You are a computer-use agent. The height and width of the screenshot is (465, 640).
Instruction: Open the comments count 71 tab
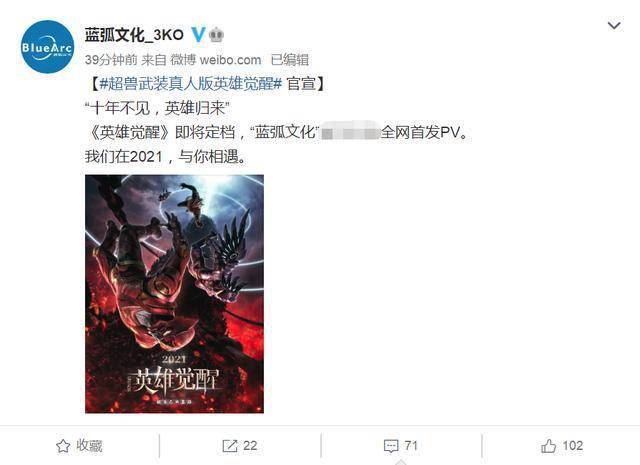tap(401, 446)
